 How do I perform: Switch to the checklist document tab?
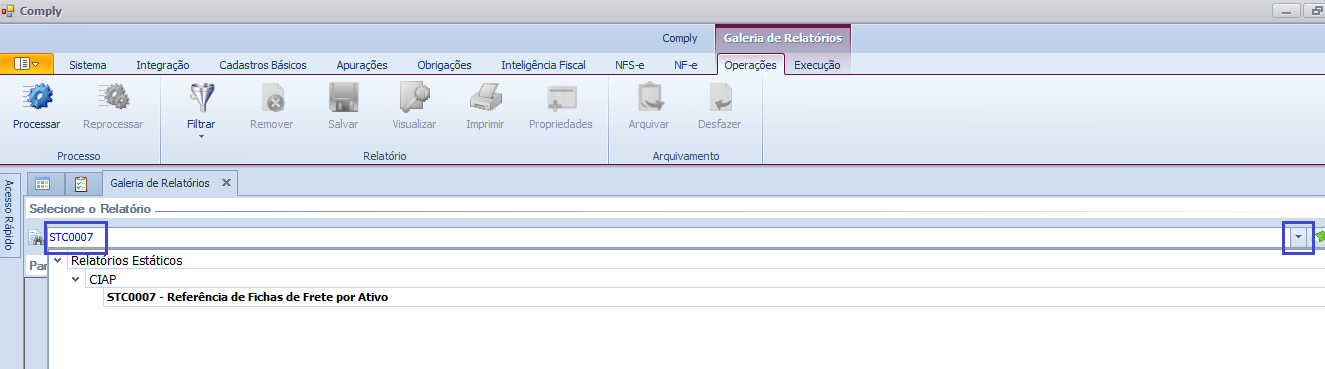tap(81, 184)
